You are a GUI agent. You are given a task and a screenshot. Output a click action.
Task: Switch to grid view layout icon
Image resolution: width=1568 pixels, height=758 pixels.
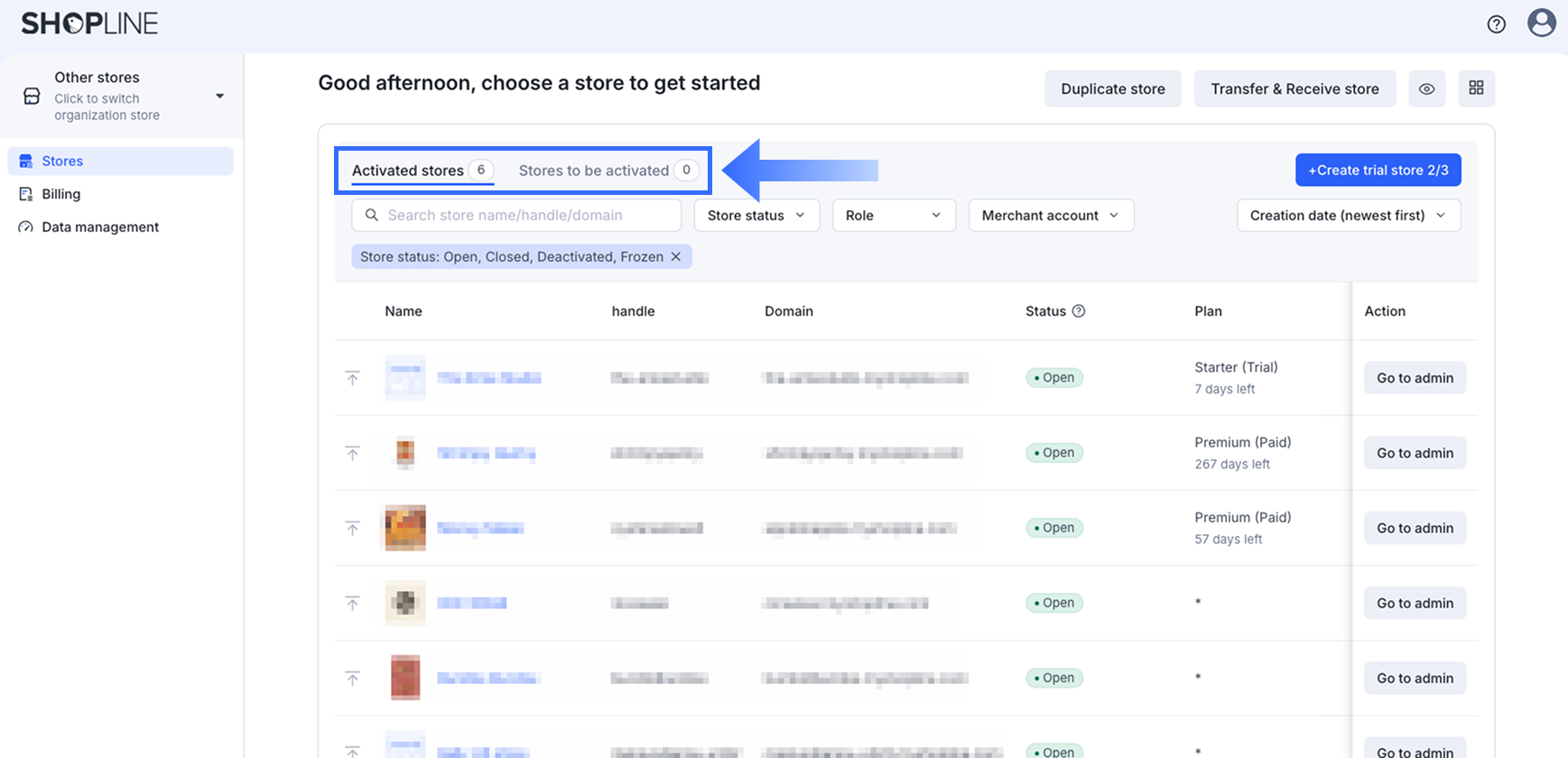tap(1476, 88)
